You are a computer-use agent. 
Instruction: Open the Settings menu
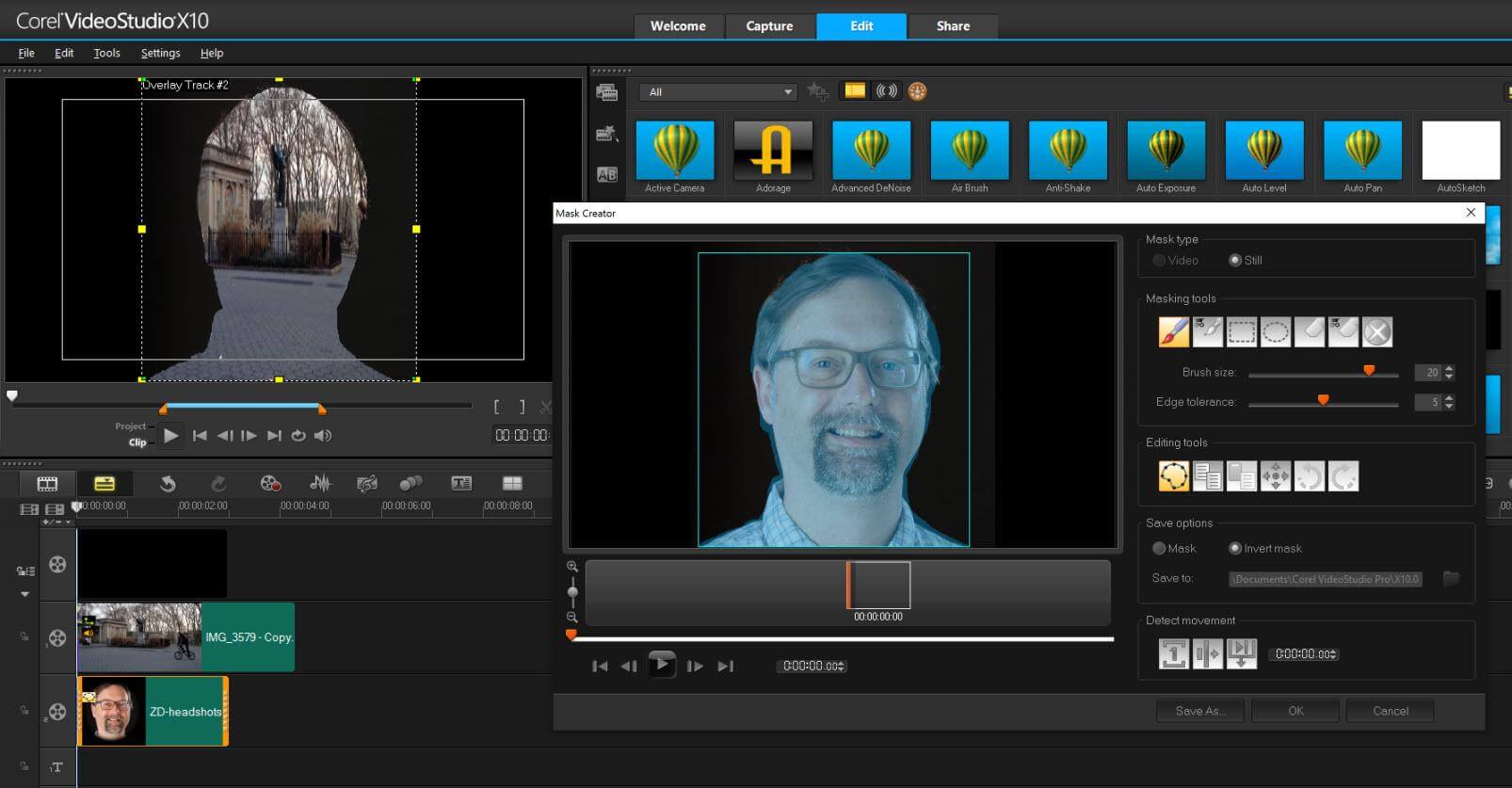[160, 54]
